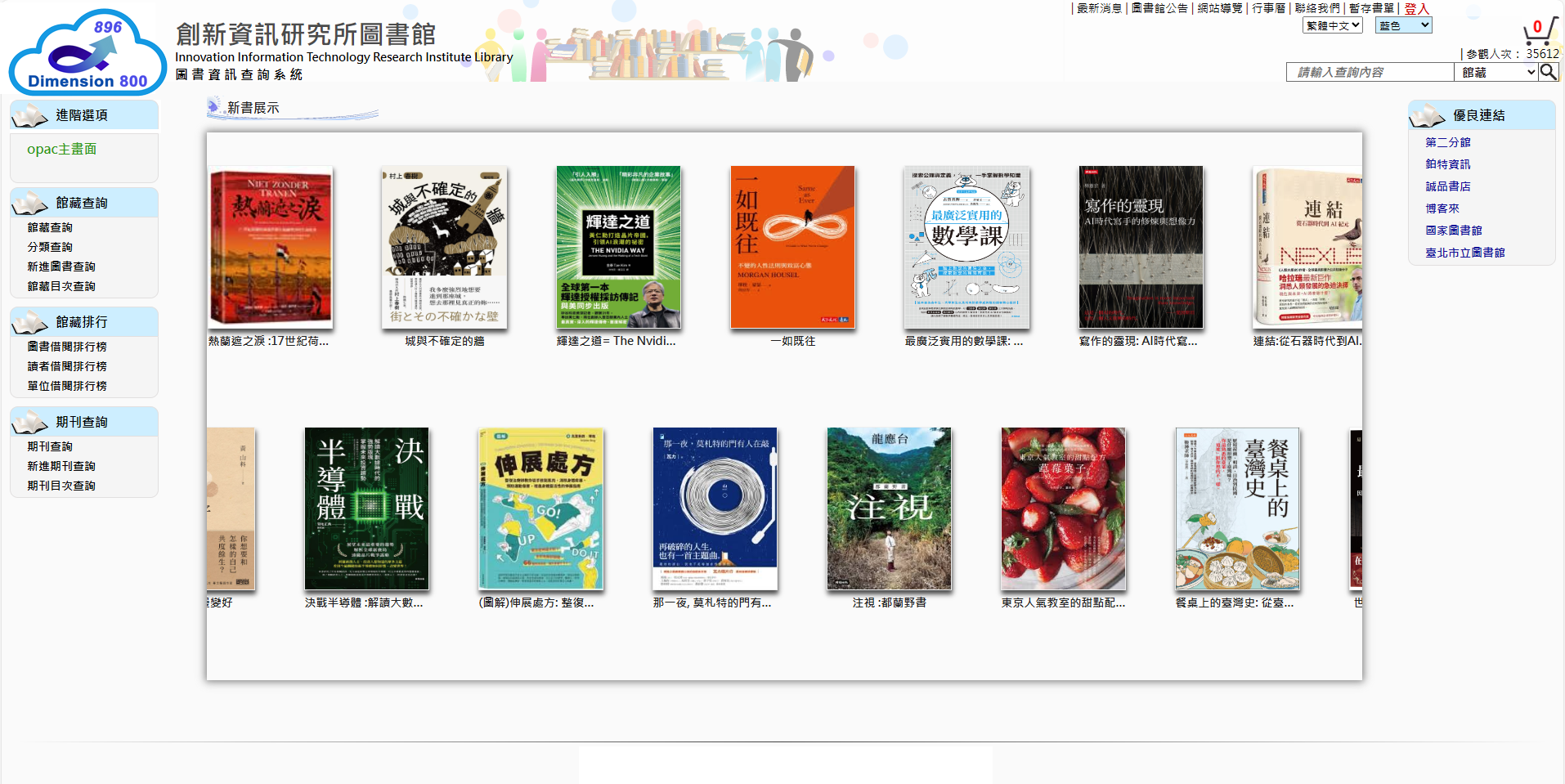
Task: Expand the 館藏 search scope dropdown
Action: coord(1495,72)
